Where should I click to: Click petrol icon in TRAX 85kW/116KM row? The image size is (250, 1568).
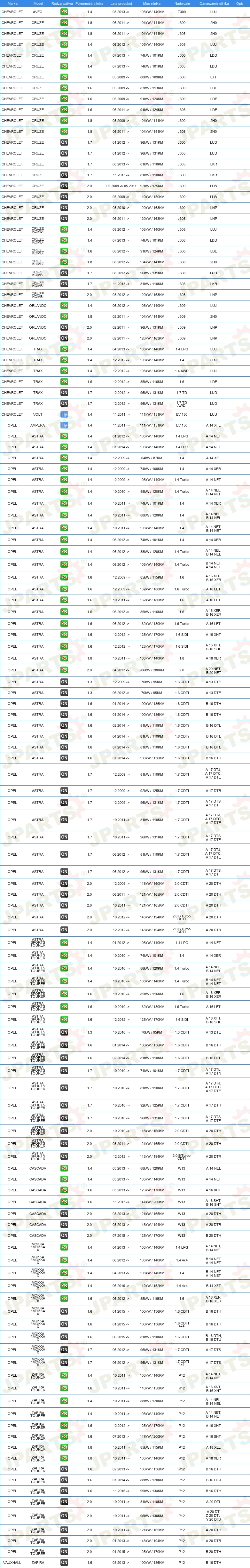[64, 382]
